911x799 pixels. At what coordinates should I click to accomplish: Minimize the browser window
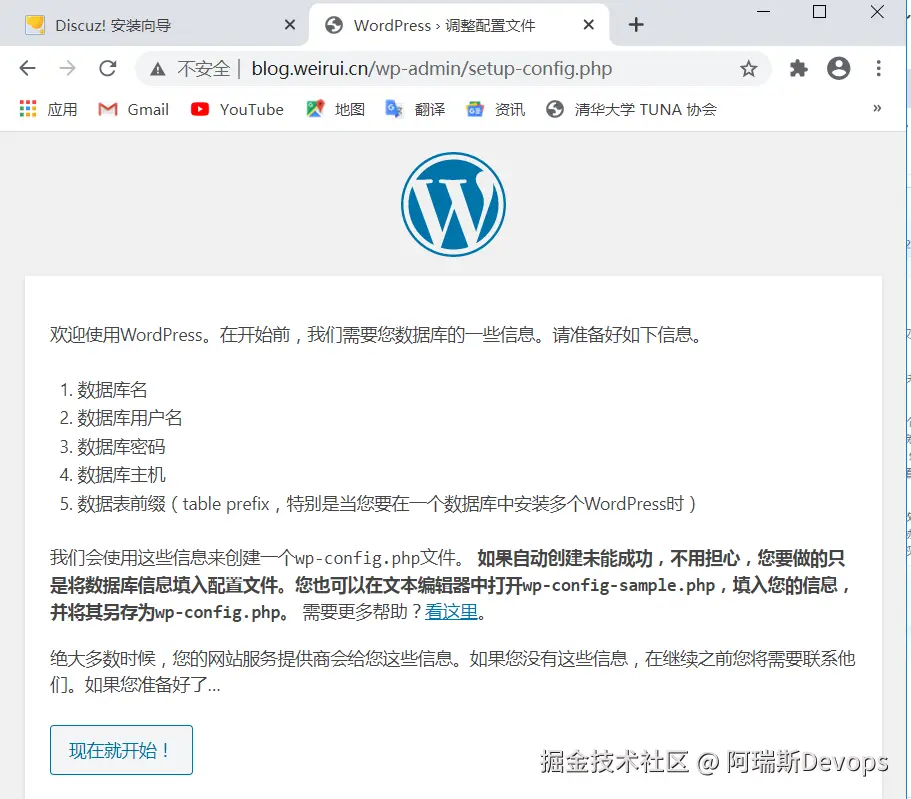pyautogui.click(x=763, y=12)
